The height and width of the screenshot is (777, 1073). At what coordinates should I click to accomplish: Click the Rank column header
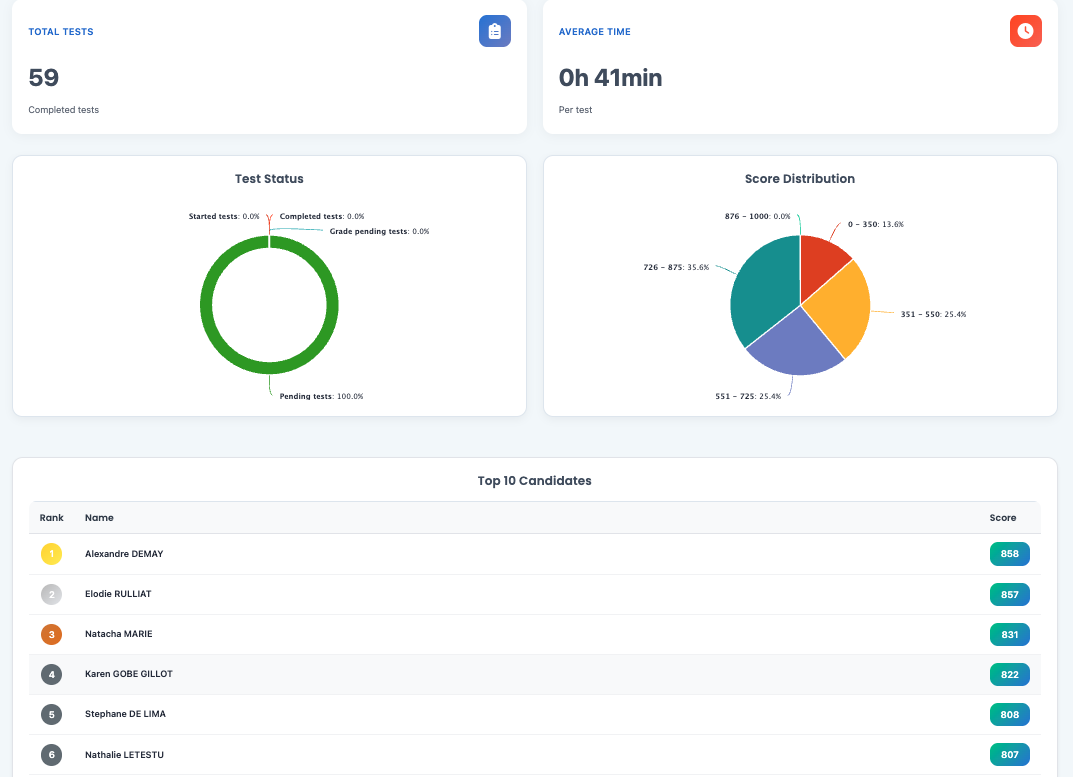coord(51,517)
